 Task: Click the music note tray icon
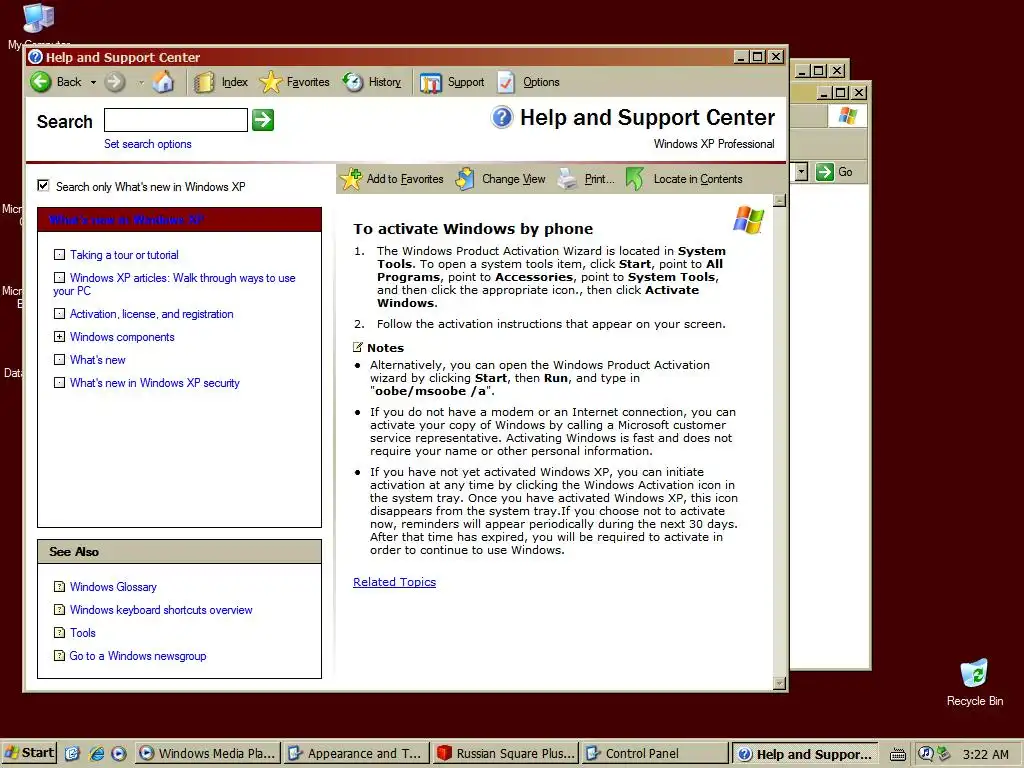click(925, 754)
